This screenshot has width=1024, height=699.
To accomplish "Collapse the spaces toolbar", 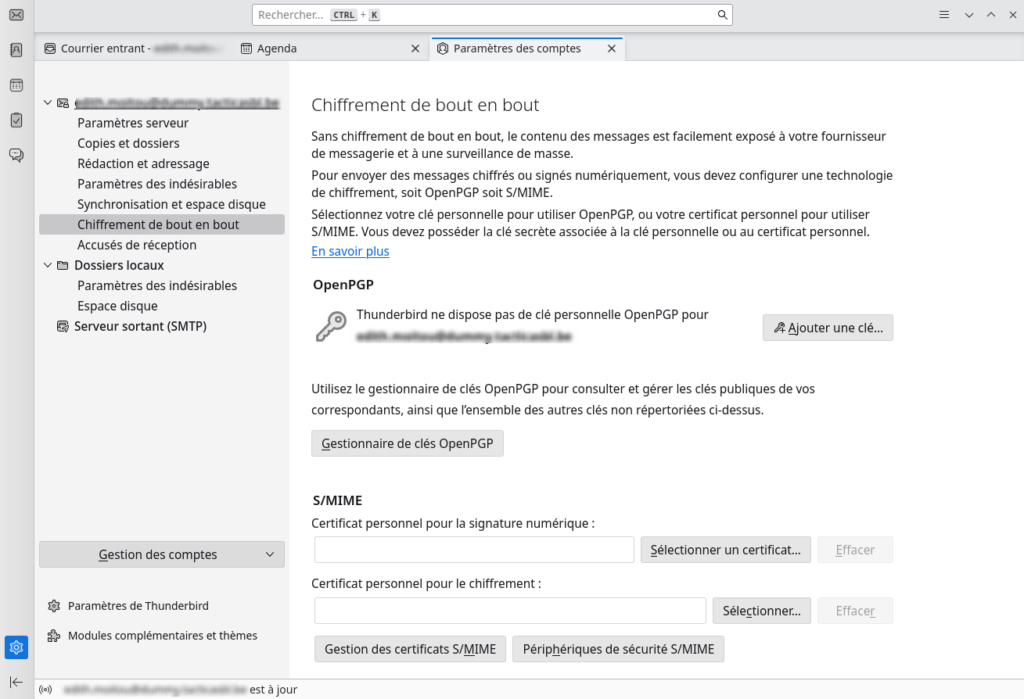I will [x=16, y=682].
